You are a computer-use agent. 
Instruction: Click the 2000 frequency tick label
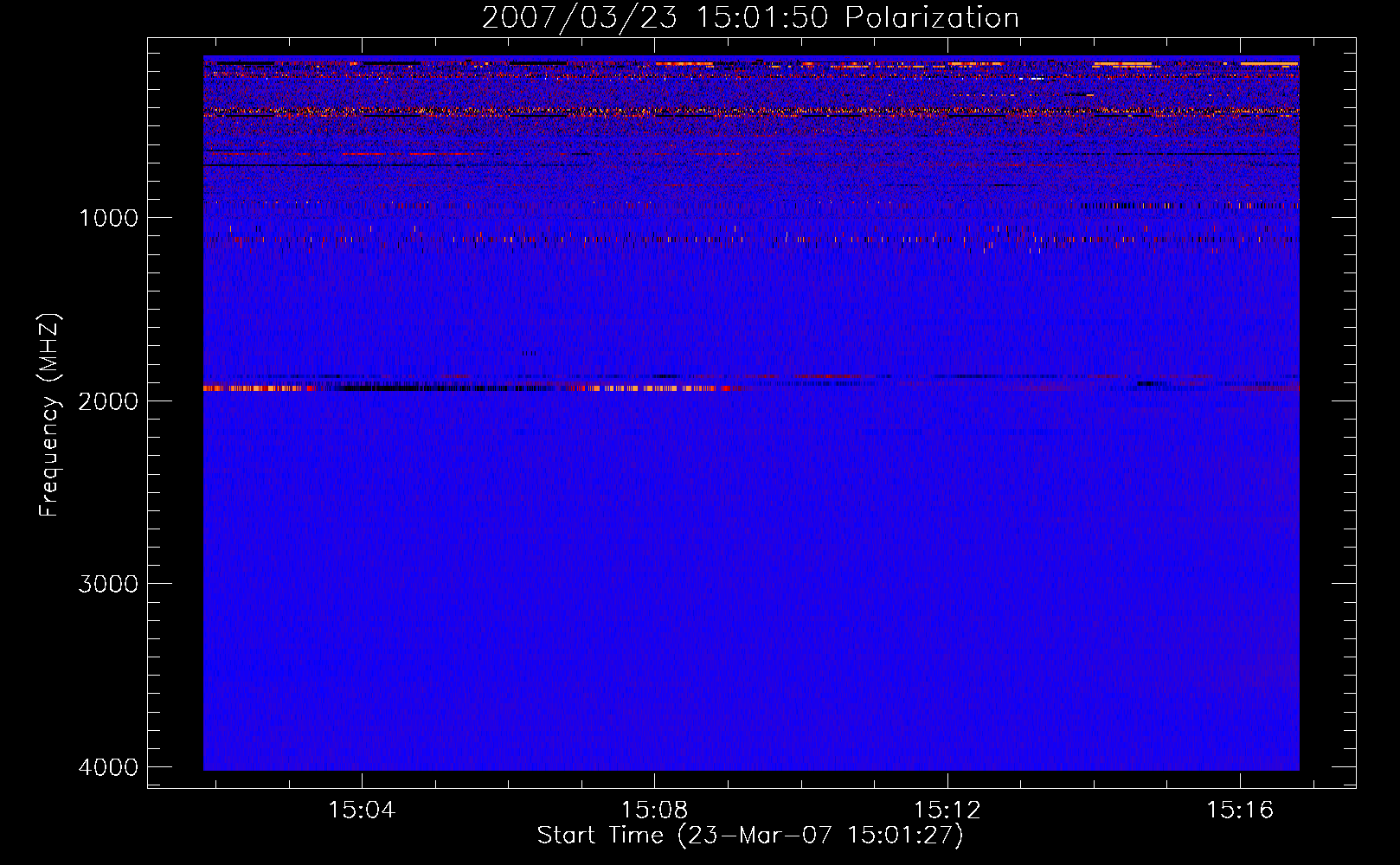tap(108, 401)
